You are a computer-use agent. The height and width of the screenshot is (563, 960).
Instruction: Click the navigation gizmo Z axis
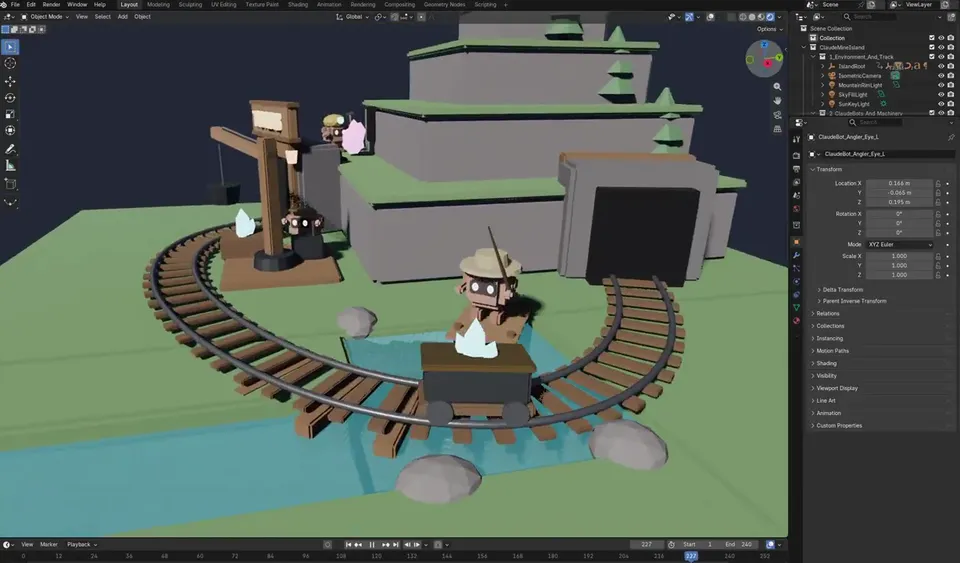[x=764, y=45]
